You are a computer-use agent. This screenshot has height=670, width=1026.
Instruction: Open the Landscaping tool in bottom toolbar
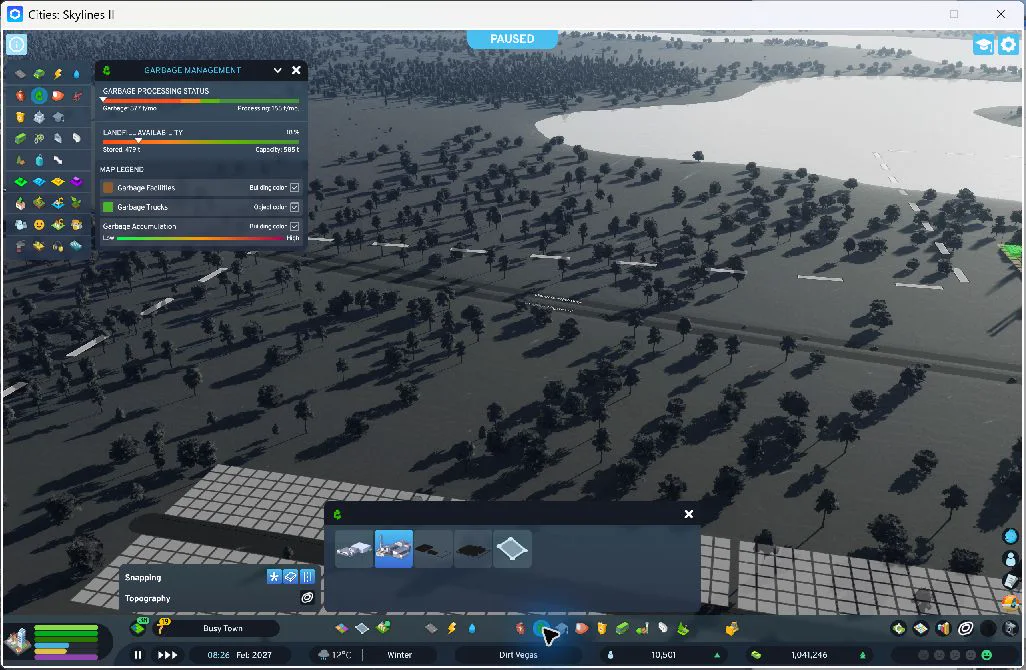pyautogui.click(x=683, y=628)
